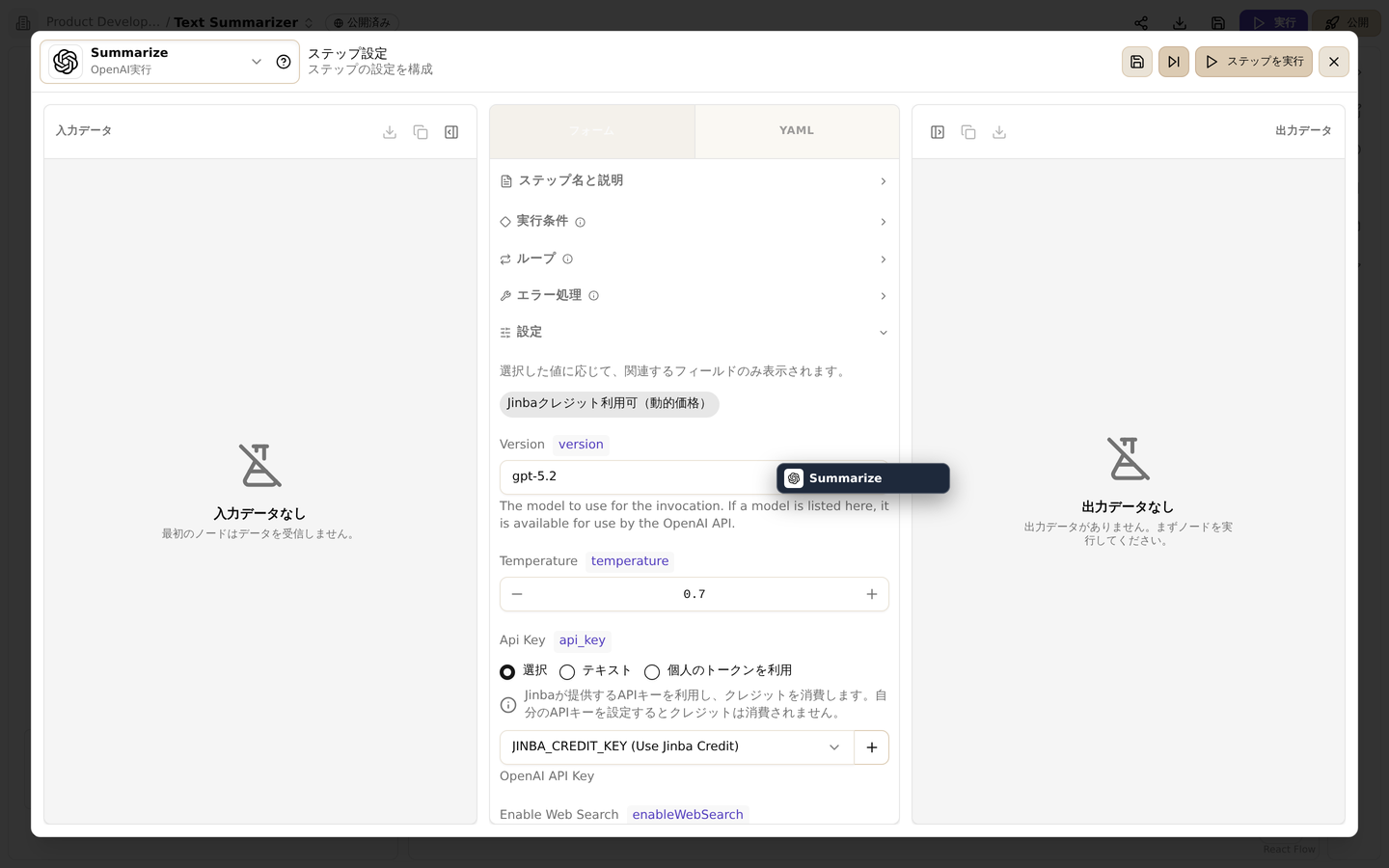The height and width of the screenshot is (868, 1389).
Task: Expand ループ section
Action: tap(694, 259)
